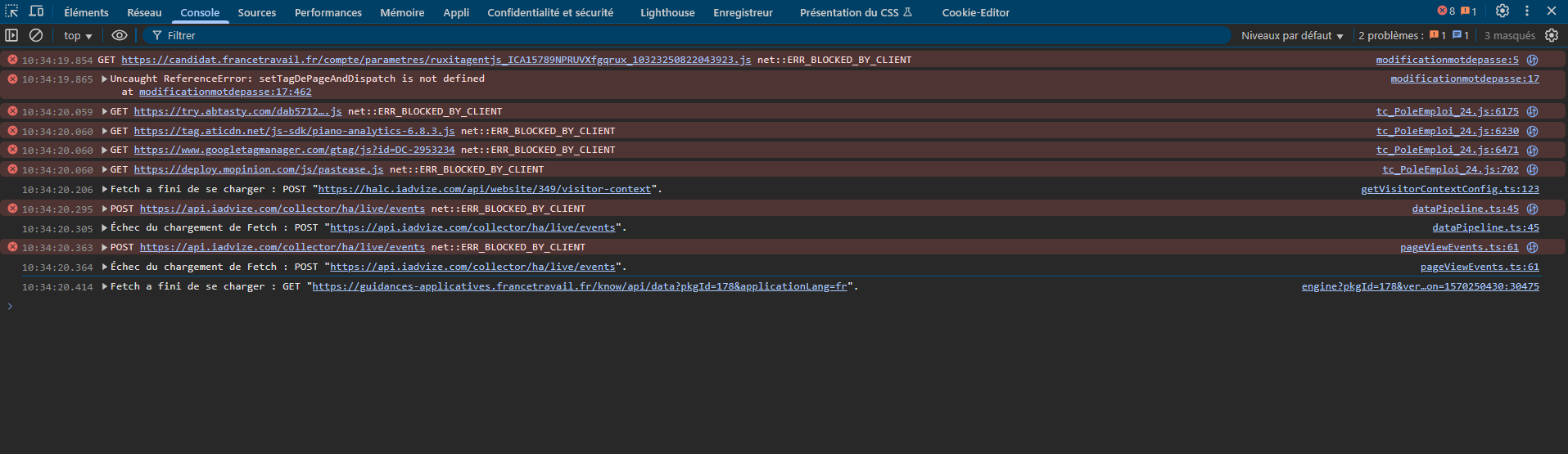This screenshot has height=454, width=1568.
Task: Click the '3 masqués' hidden messages label
Action: click(x=1510, y=35)
